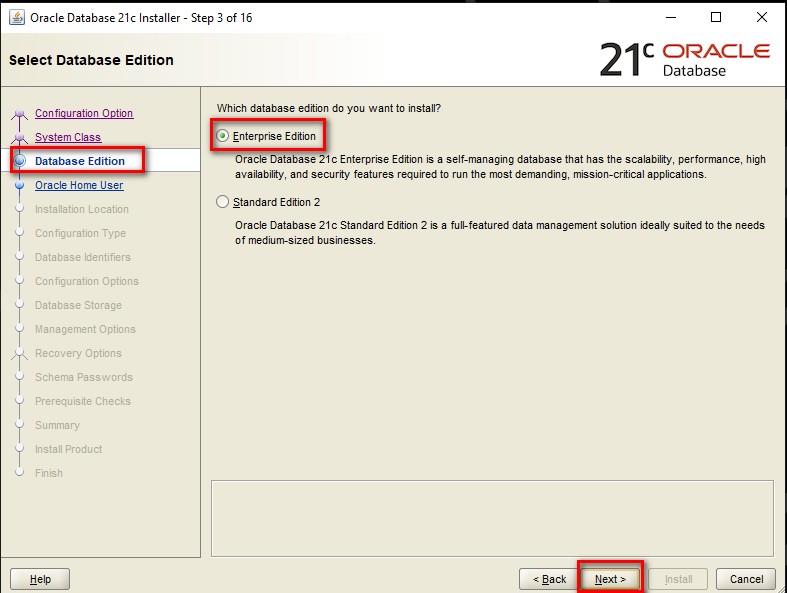Click the Install Product step label
Screen dimensions: 787x593
coord(68,449)
